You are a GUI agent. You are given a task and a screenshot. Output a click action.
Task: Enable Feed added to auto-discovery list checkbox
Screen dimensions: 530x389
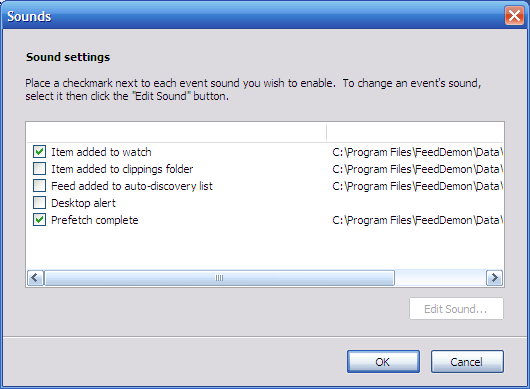[x=39, y=186]
